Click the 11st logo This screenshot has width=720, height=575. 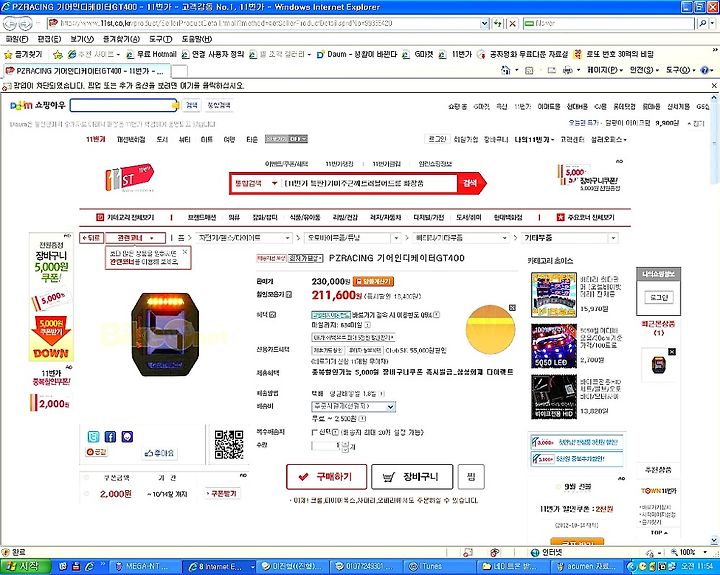tap(129, 177)
